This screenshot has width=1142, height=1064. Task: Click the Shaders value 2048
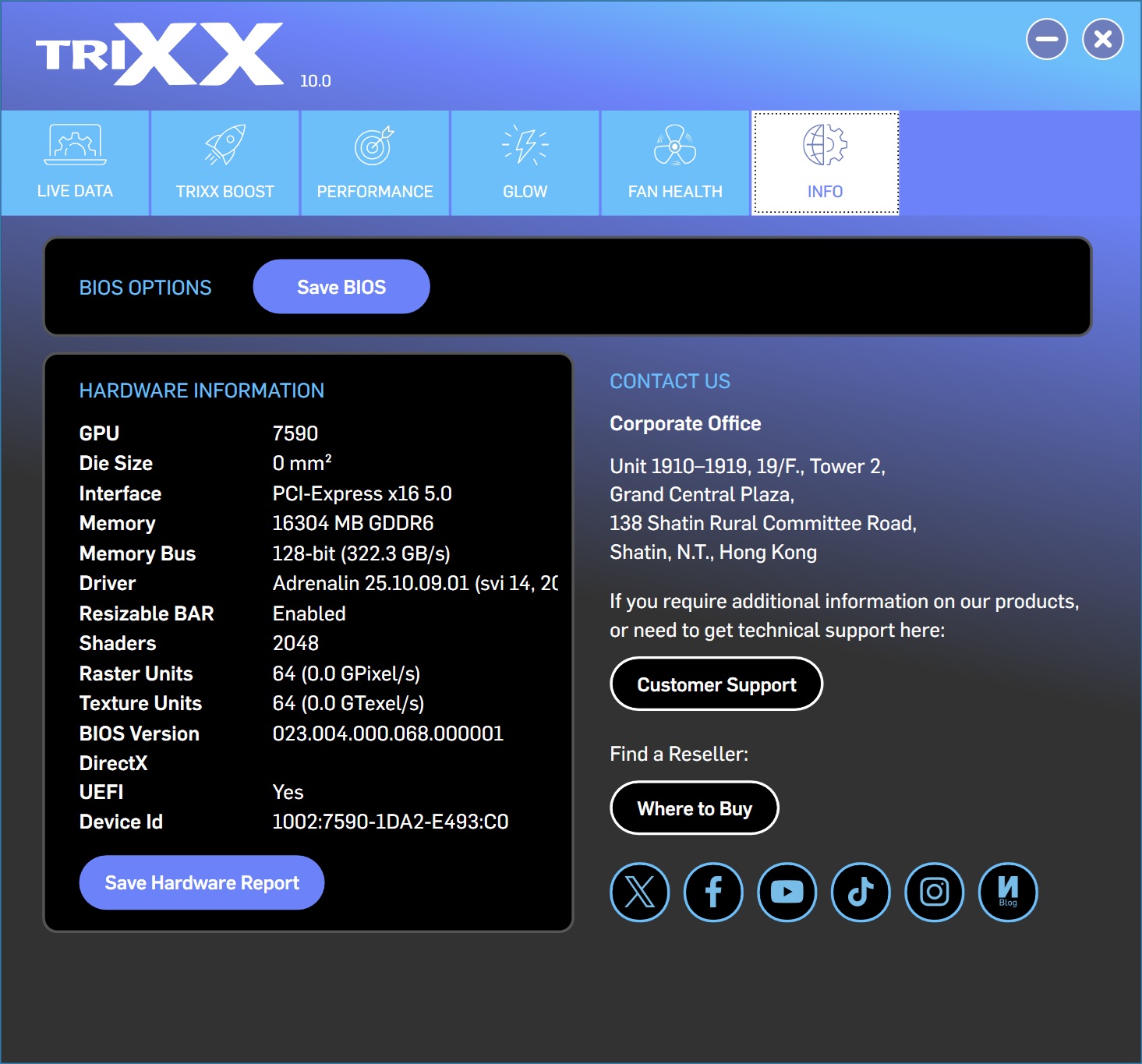tap(296, 643)
